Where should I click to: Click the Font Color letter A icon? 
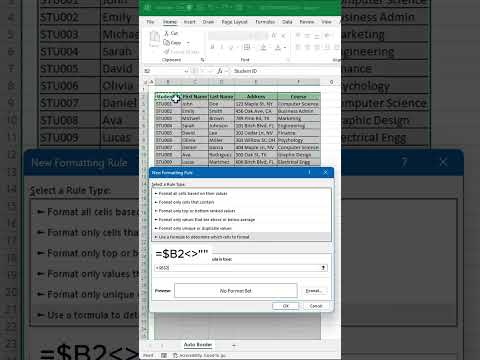pyautogui.click(x=277, y=48)
